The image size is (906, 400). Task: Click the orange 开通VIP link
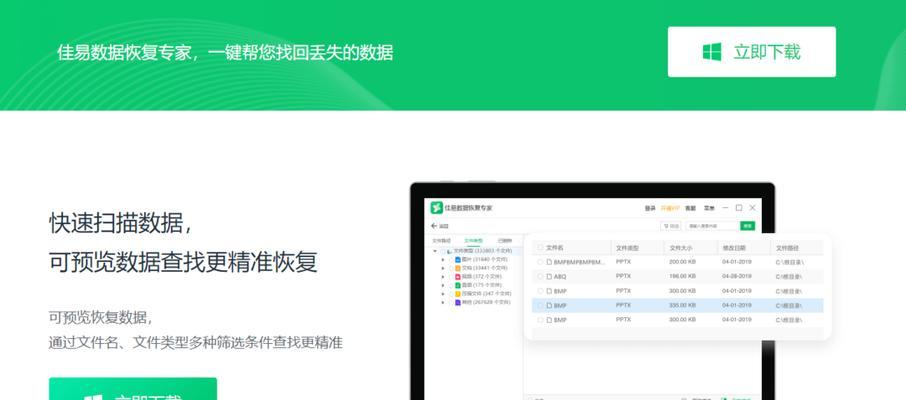tap(670, 208)
